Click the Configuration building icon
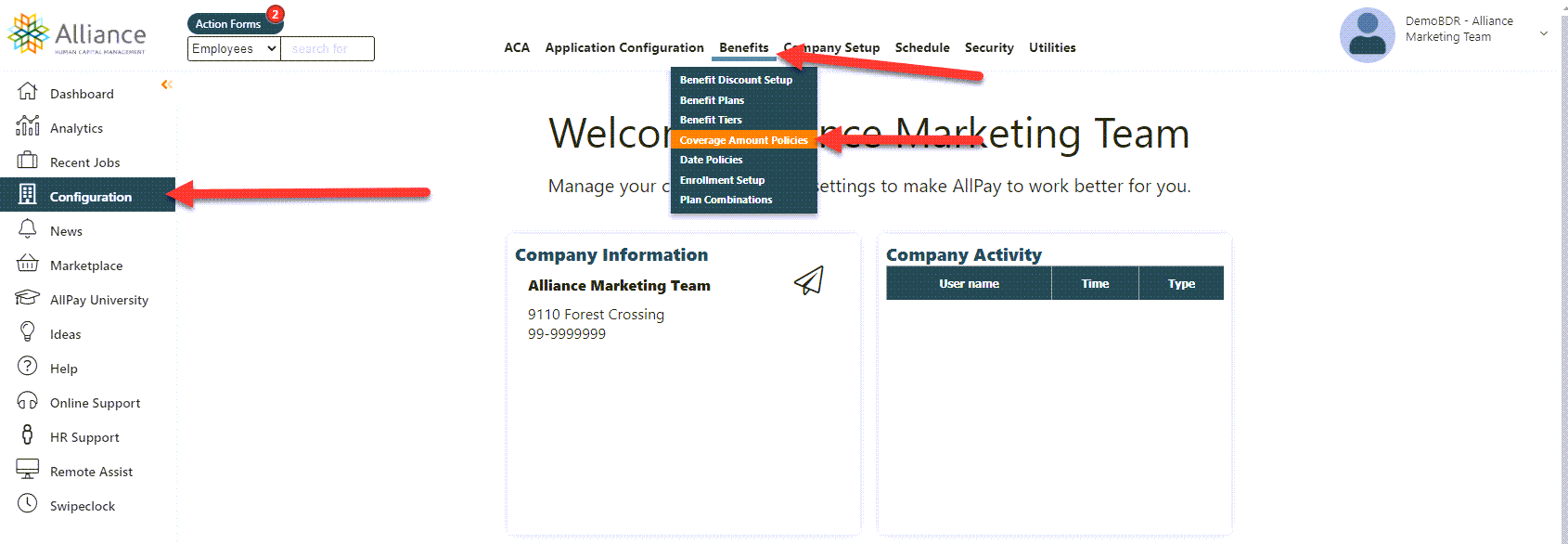 click(28, 194)
